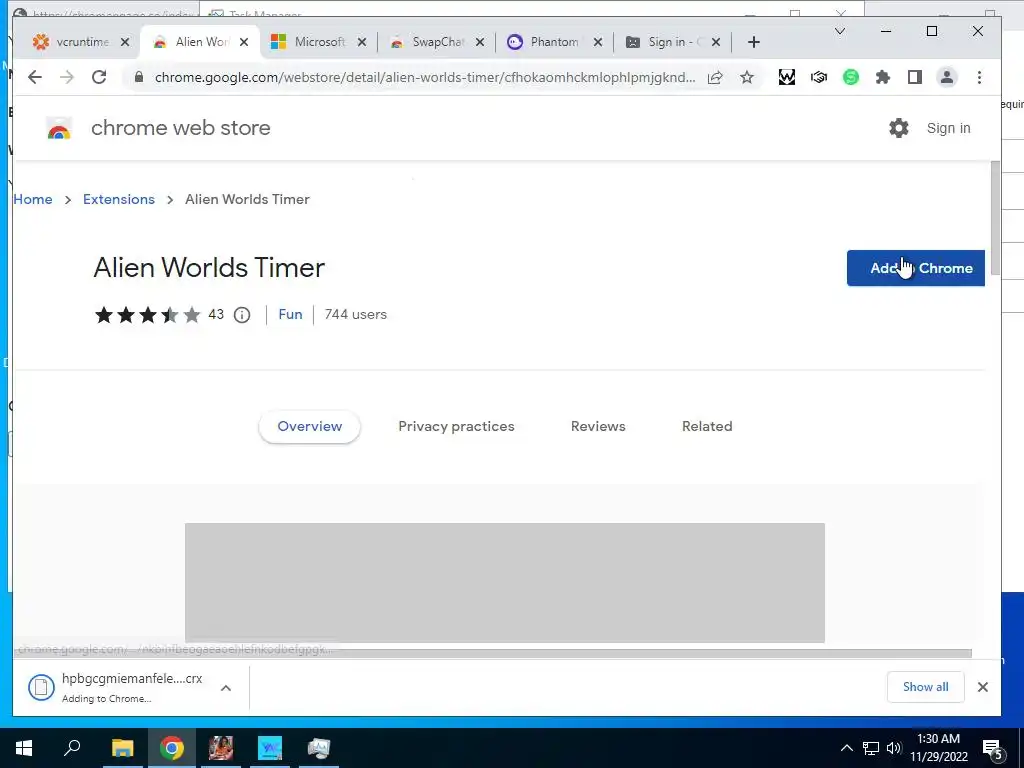
Task: Open the volume speaker icon in tray
Action: [x=894, y=748]
